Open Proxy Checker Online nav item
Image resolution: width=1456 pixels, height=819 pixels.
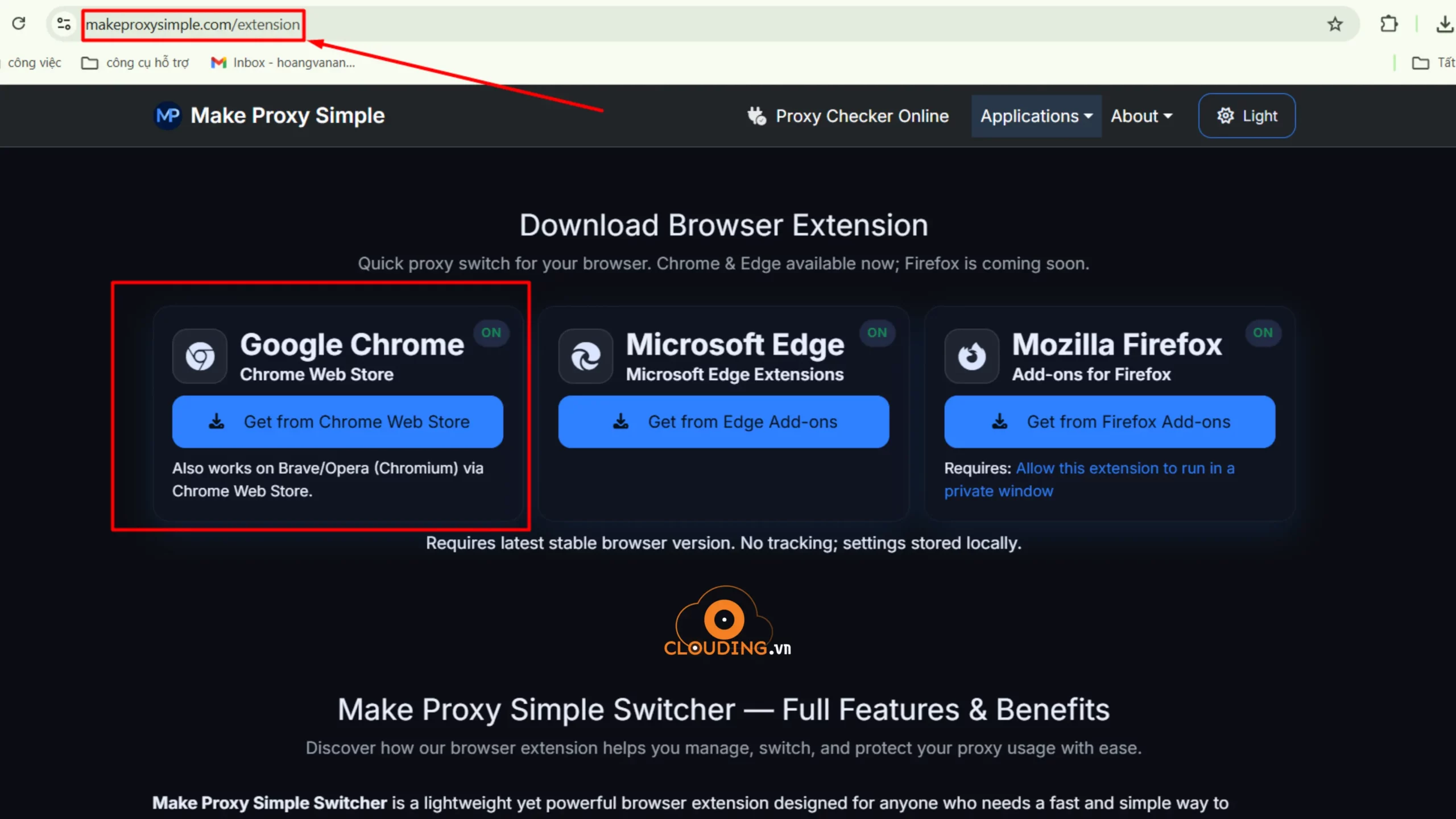(847, 116)
